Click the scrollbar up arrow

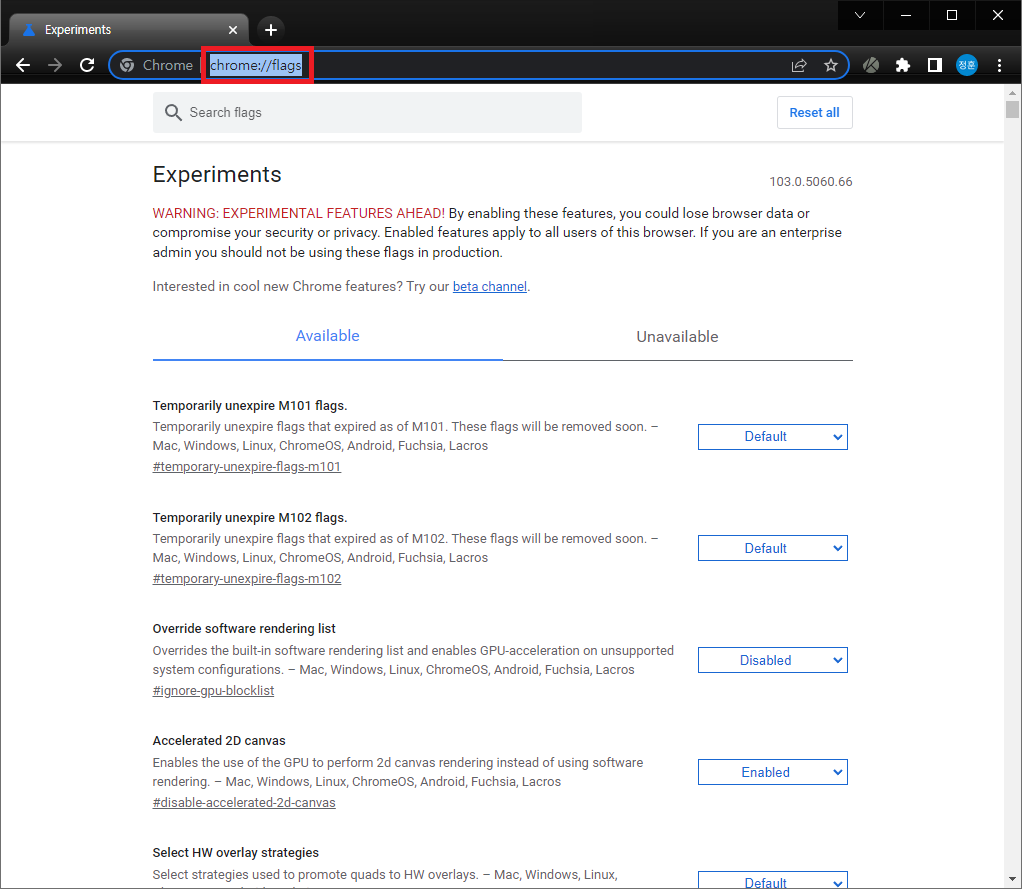click(x=1012, y=93)
